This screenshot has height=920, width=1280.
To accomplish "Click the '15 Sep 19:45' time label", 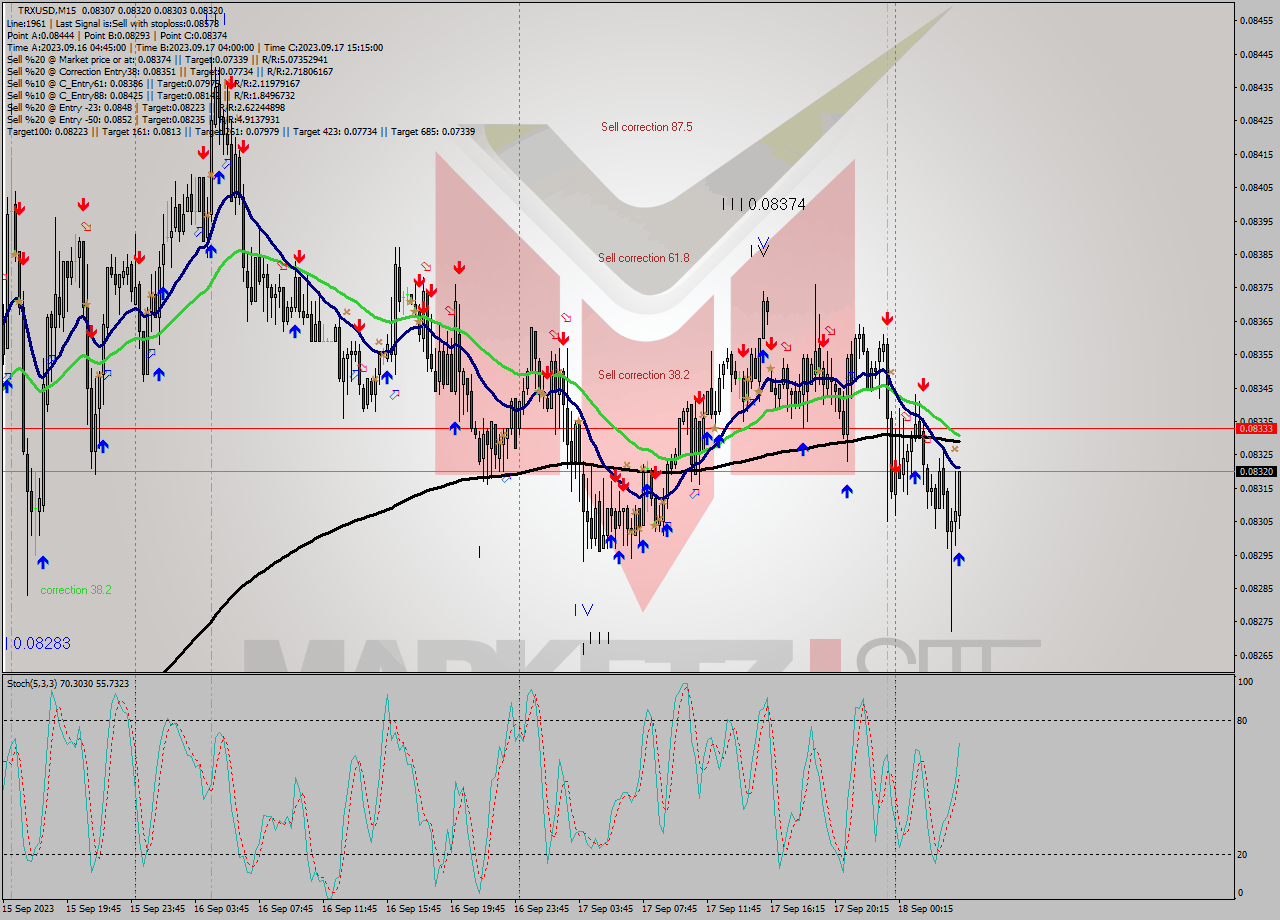I will [x=93, y=908].
